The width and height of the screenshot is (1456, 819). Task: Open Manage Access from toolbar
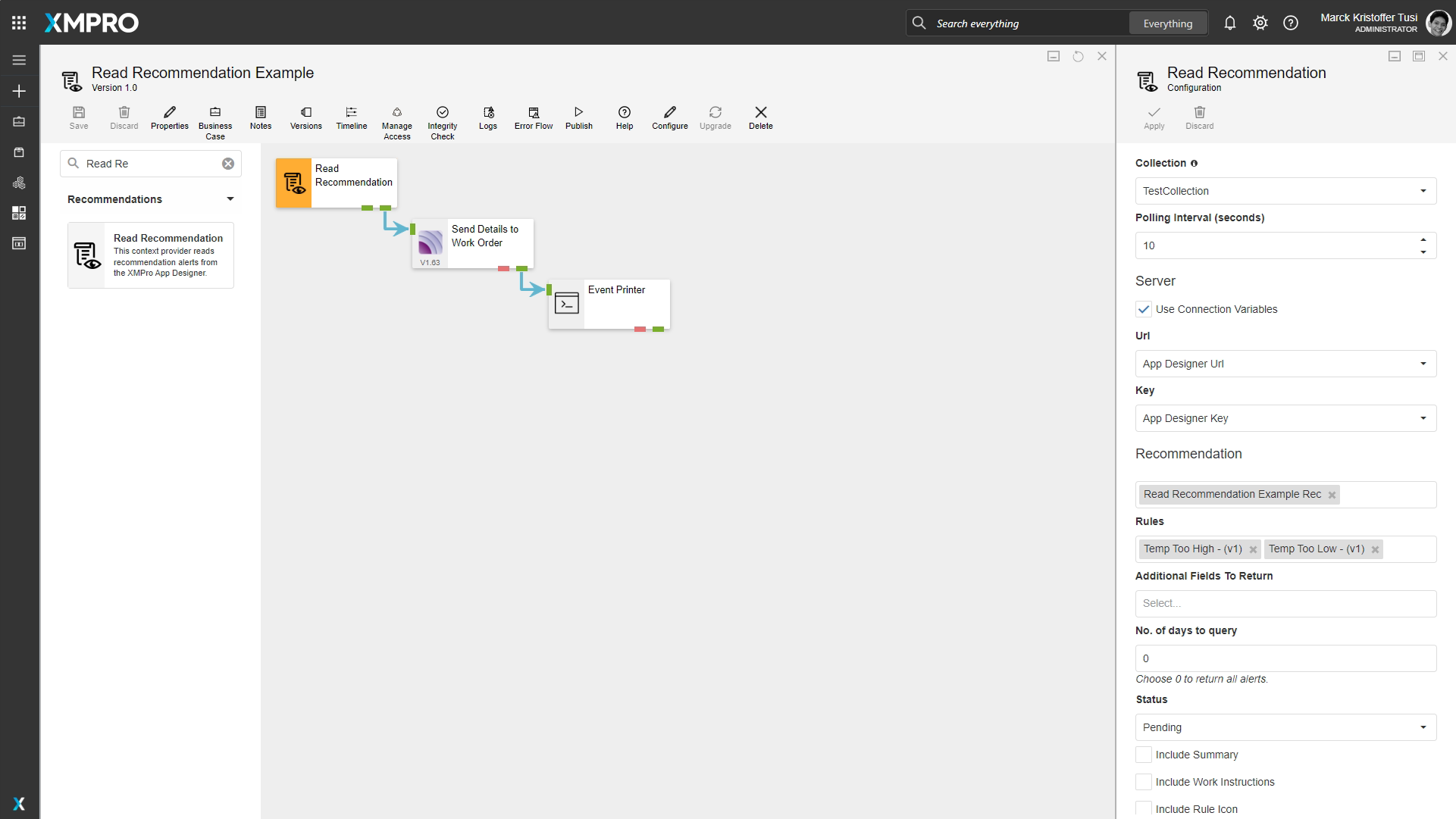pyautogui.click(x=397, y=113)
